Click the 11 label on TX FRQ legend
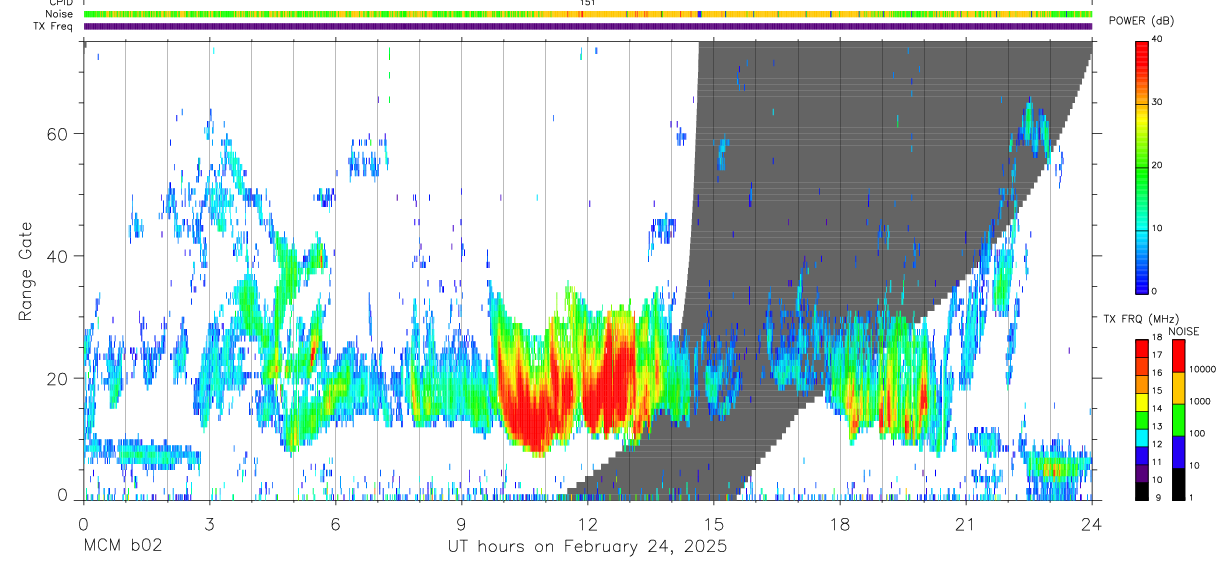Screen dimensions: 1228x567 click(1156, 462)
